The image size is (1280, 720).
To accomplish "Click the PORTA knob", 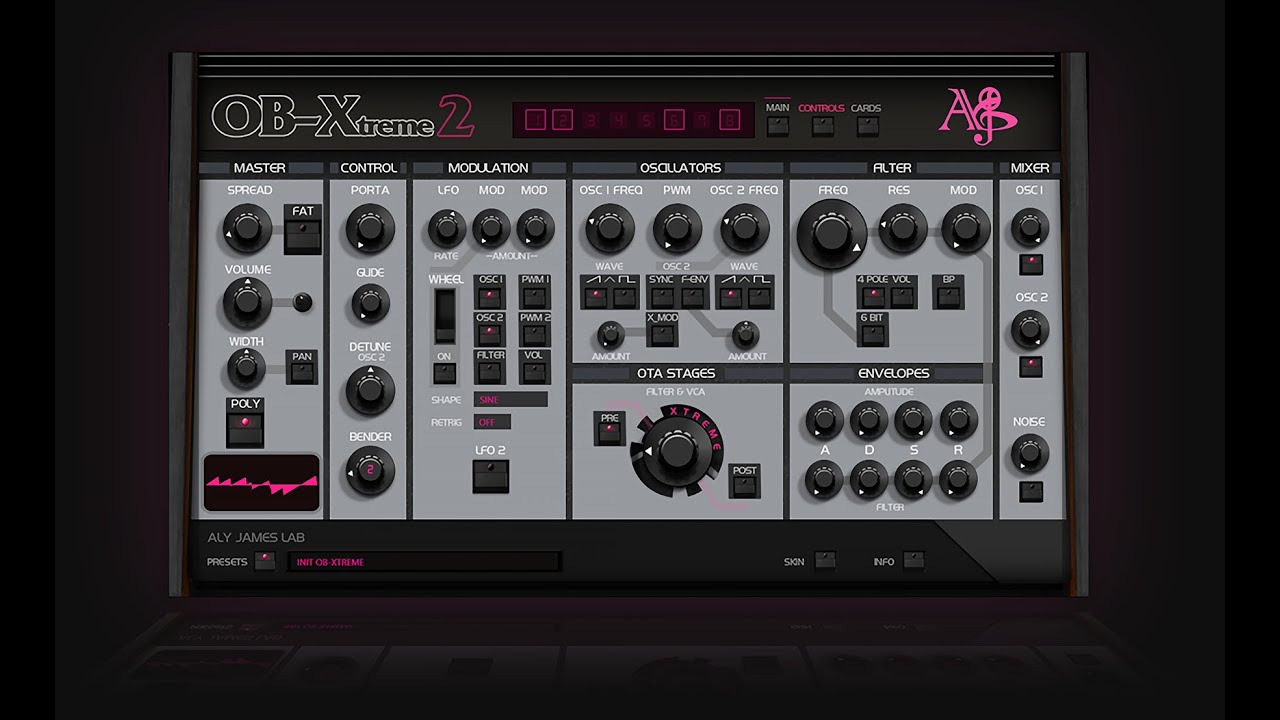I will point(369,228).
